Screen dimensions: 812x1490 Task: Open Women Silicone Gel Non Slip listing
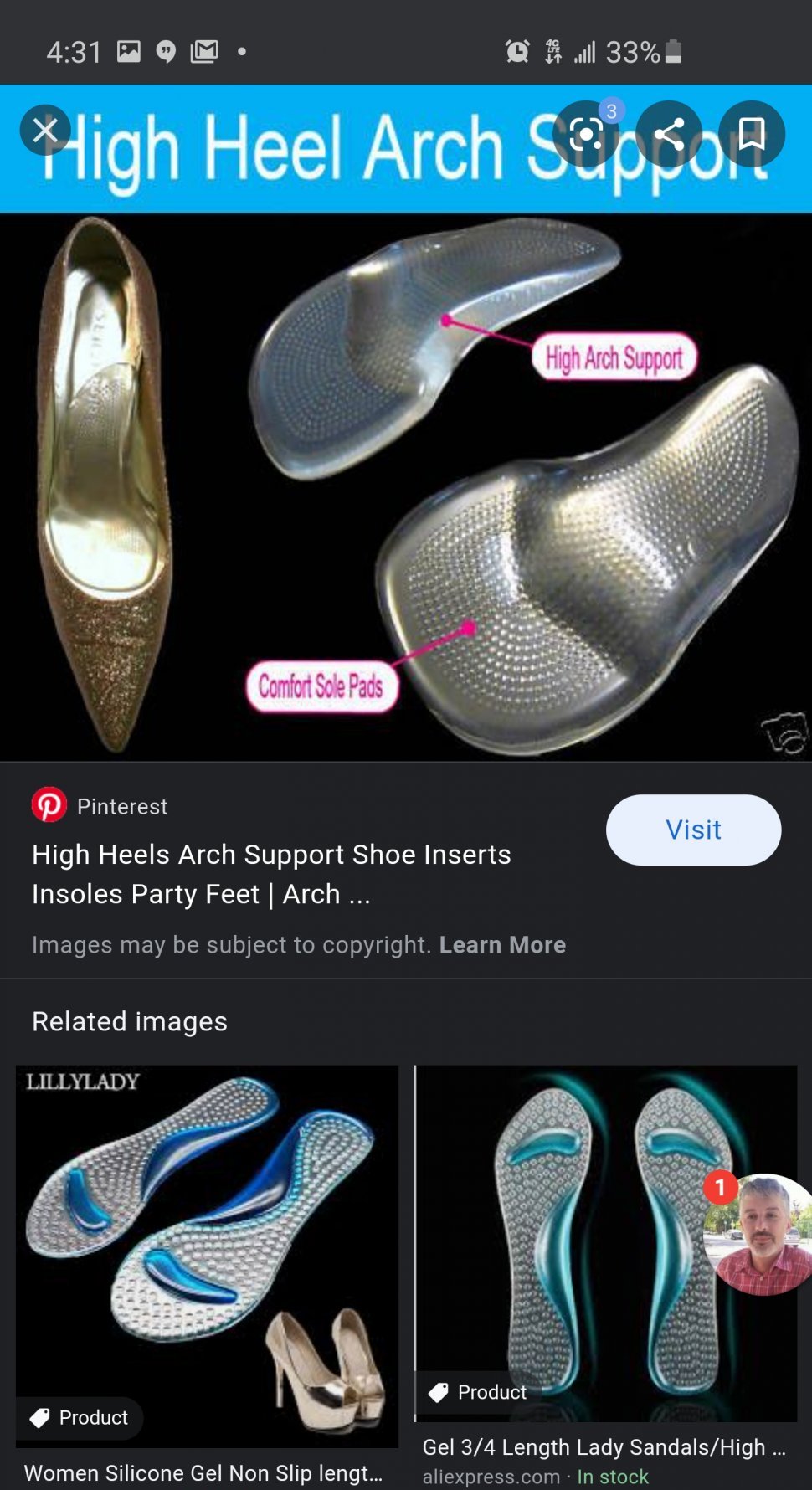tap(203, 1472)
